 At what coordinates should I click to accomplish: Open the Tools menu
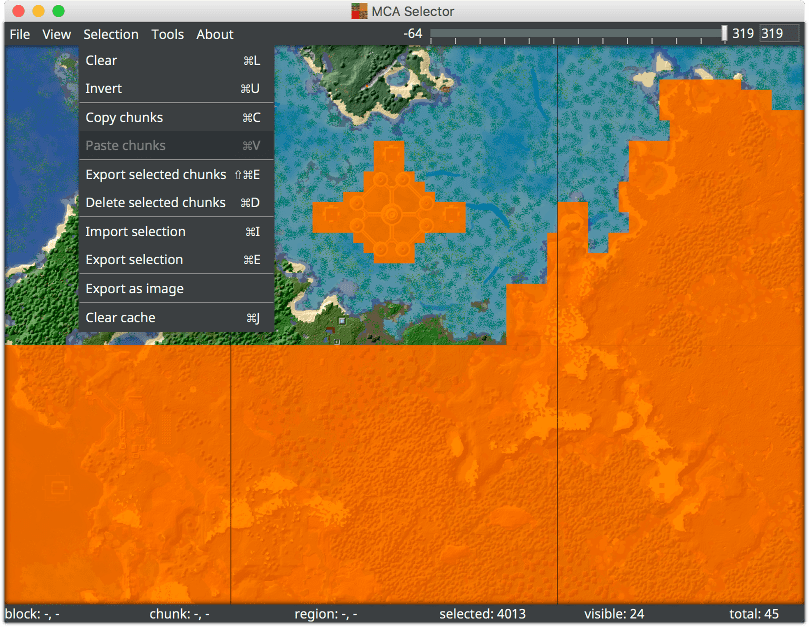(x=167, y=34)
